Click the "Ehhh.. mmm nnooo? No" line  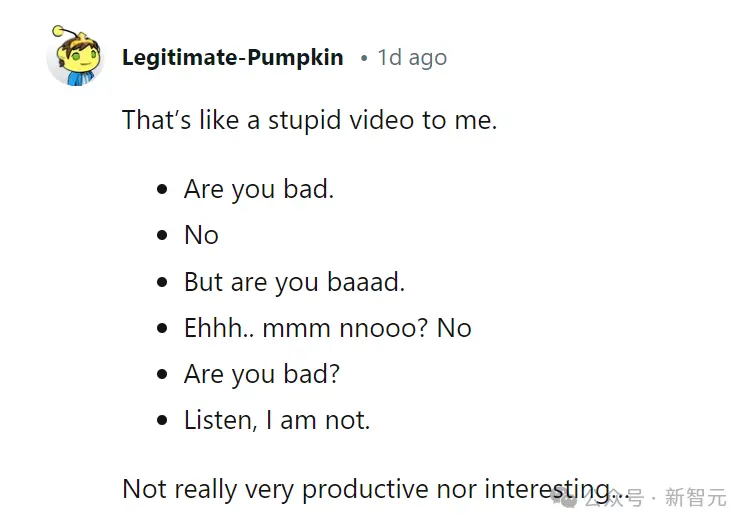[328, 328]
